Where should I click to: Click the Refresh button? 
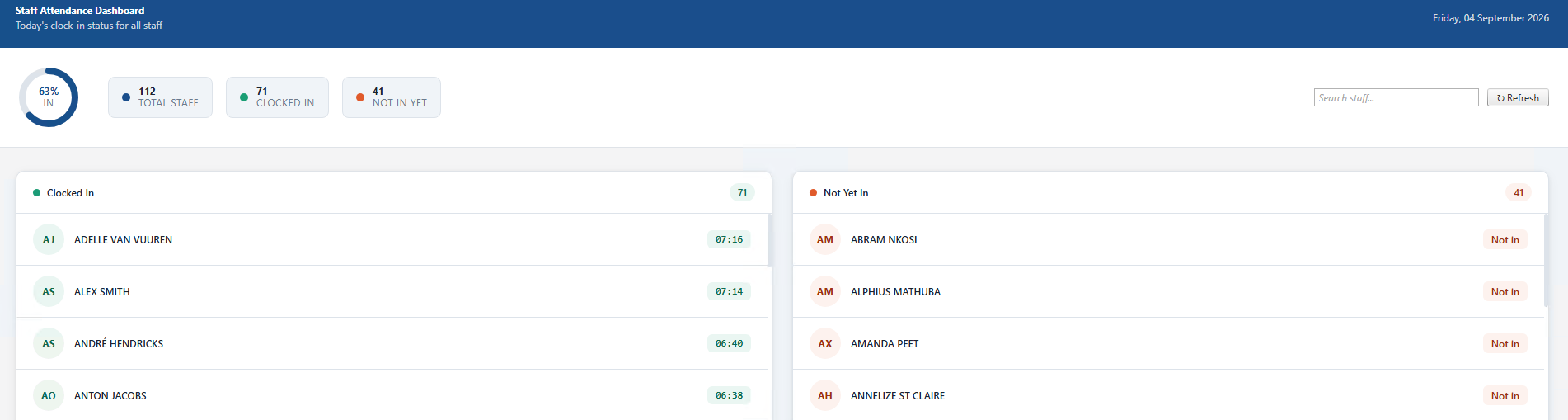click(1518, 97)
